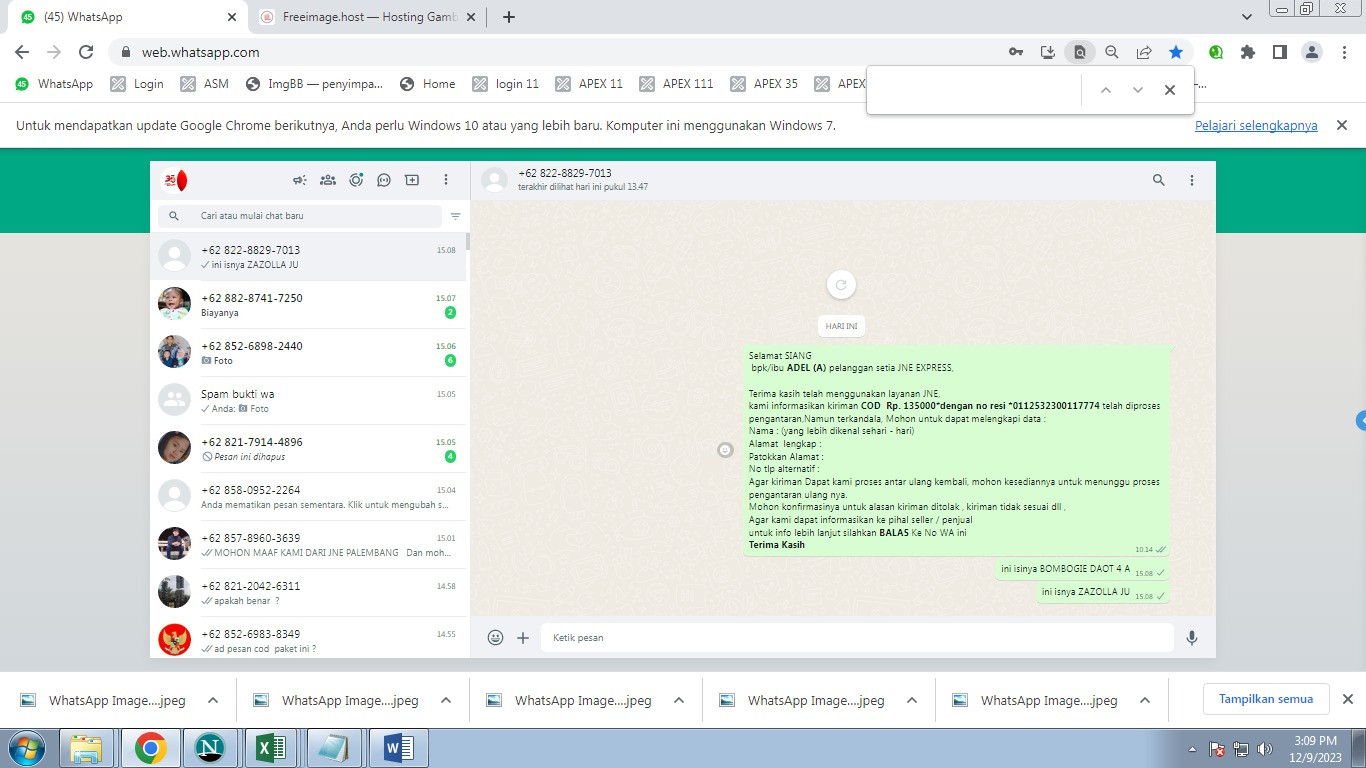Go to next find result
The height and width of the screenshot is (768, 1366).
[1138, 90]
